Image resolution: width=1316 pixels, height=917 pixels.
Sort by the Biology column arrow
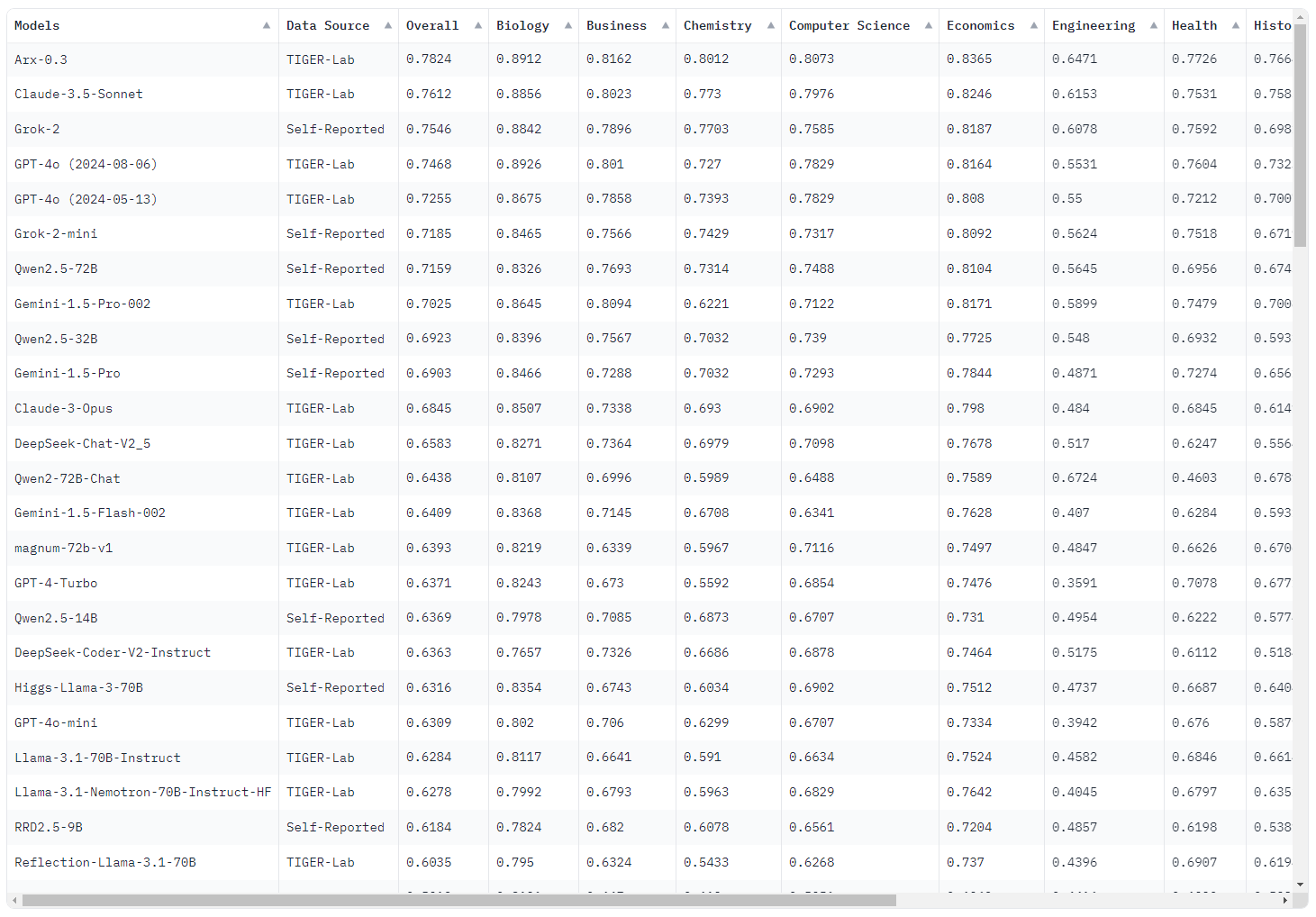pyautogui.click(x=568, y=25)
